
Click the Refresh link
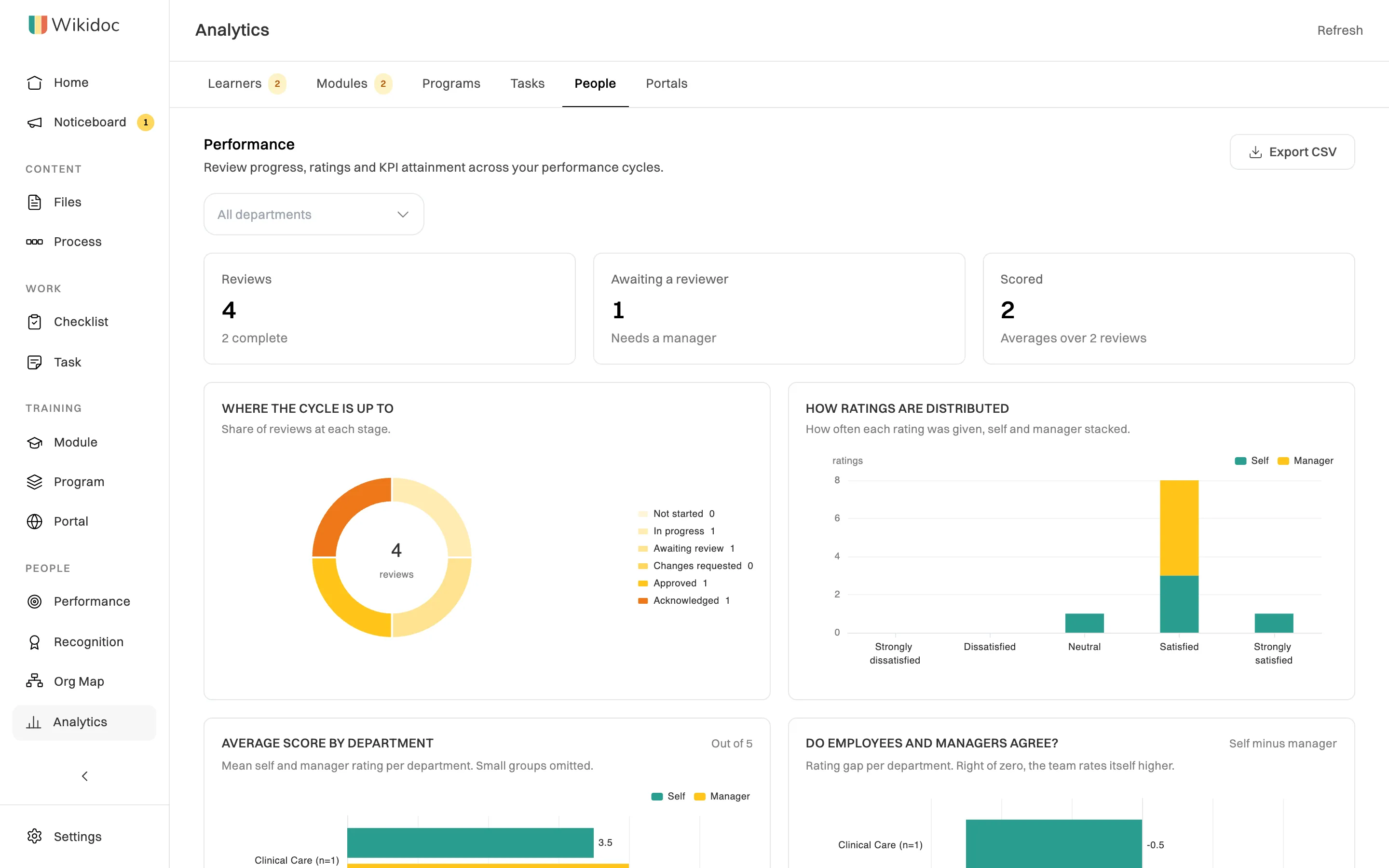click(1340, 30)
